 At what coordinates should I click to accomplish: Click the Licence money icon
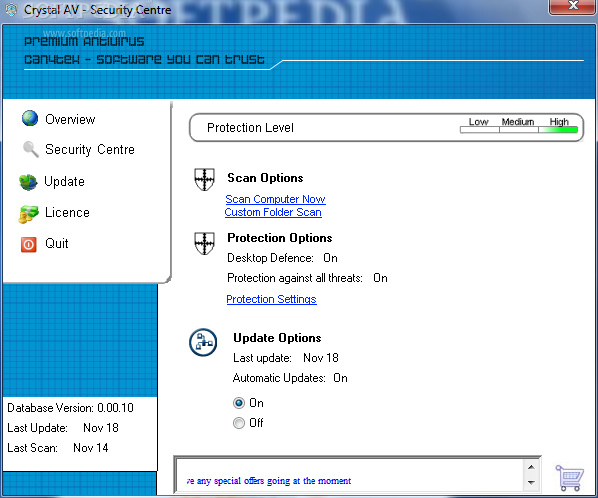coord(29,214)
